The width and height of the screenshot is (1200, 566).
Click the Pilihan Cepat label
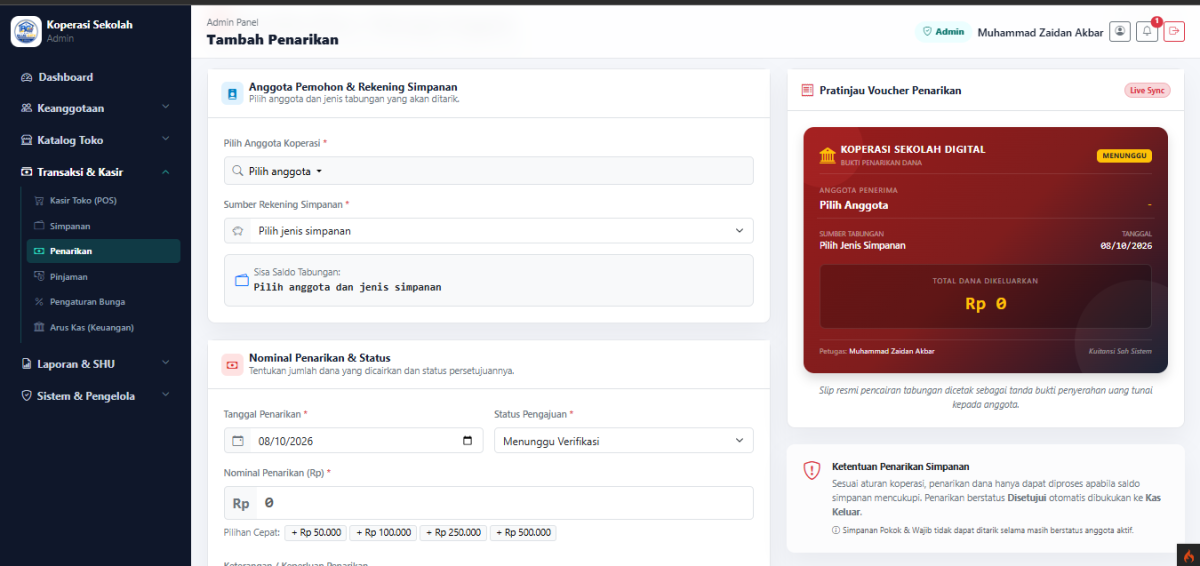[252, 533]
